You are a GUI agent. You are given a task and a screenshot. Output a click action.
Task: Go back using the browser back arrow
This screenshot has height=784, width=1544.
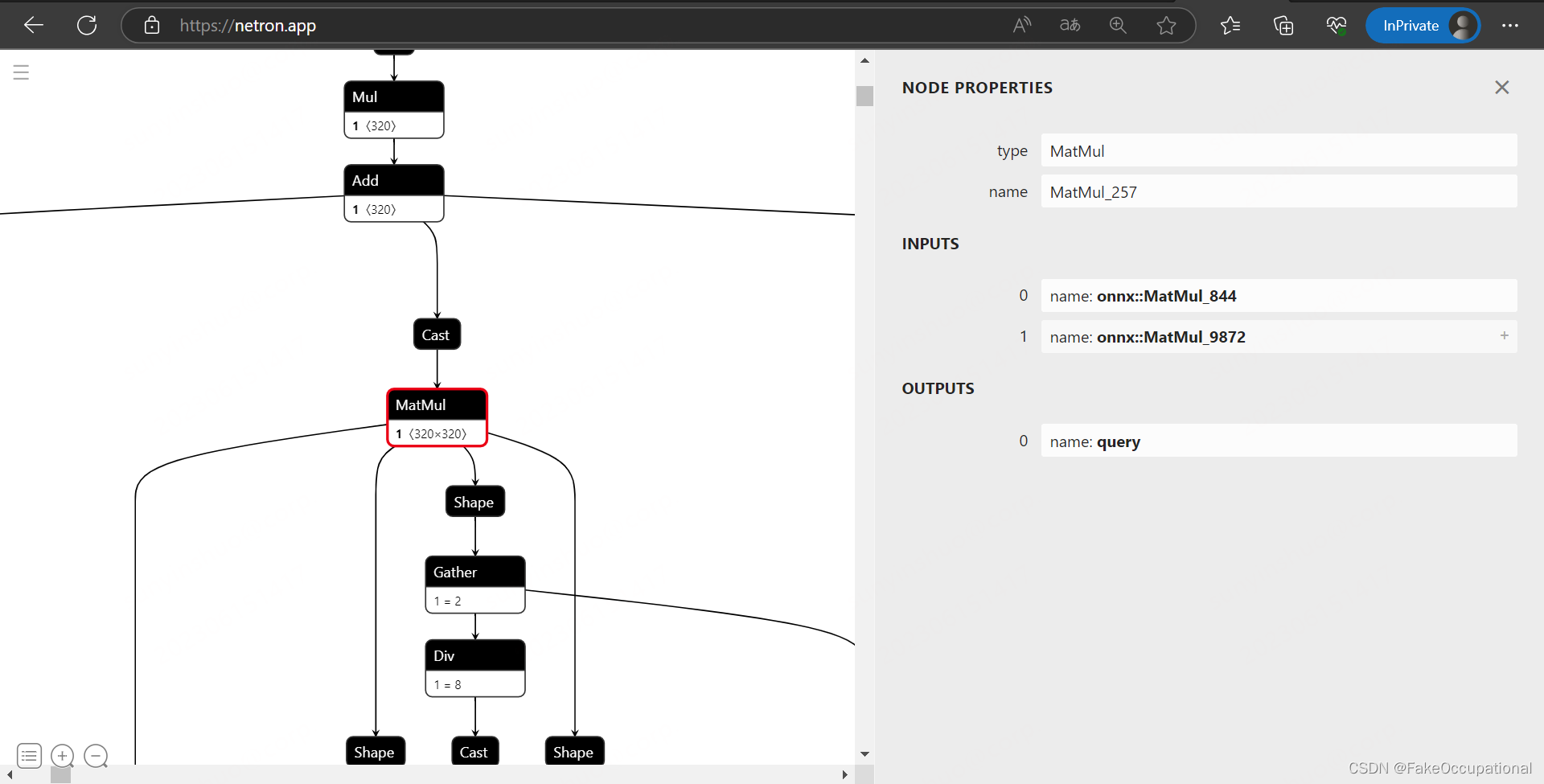coord(34,25)
